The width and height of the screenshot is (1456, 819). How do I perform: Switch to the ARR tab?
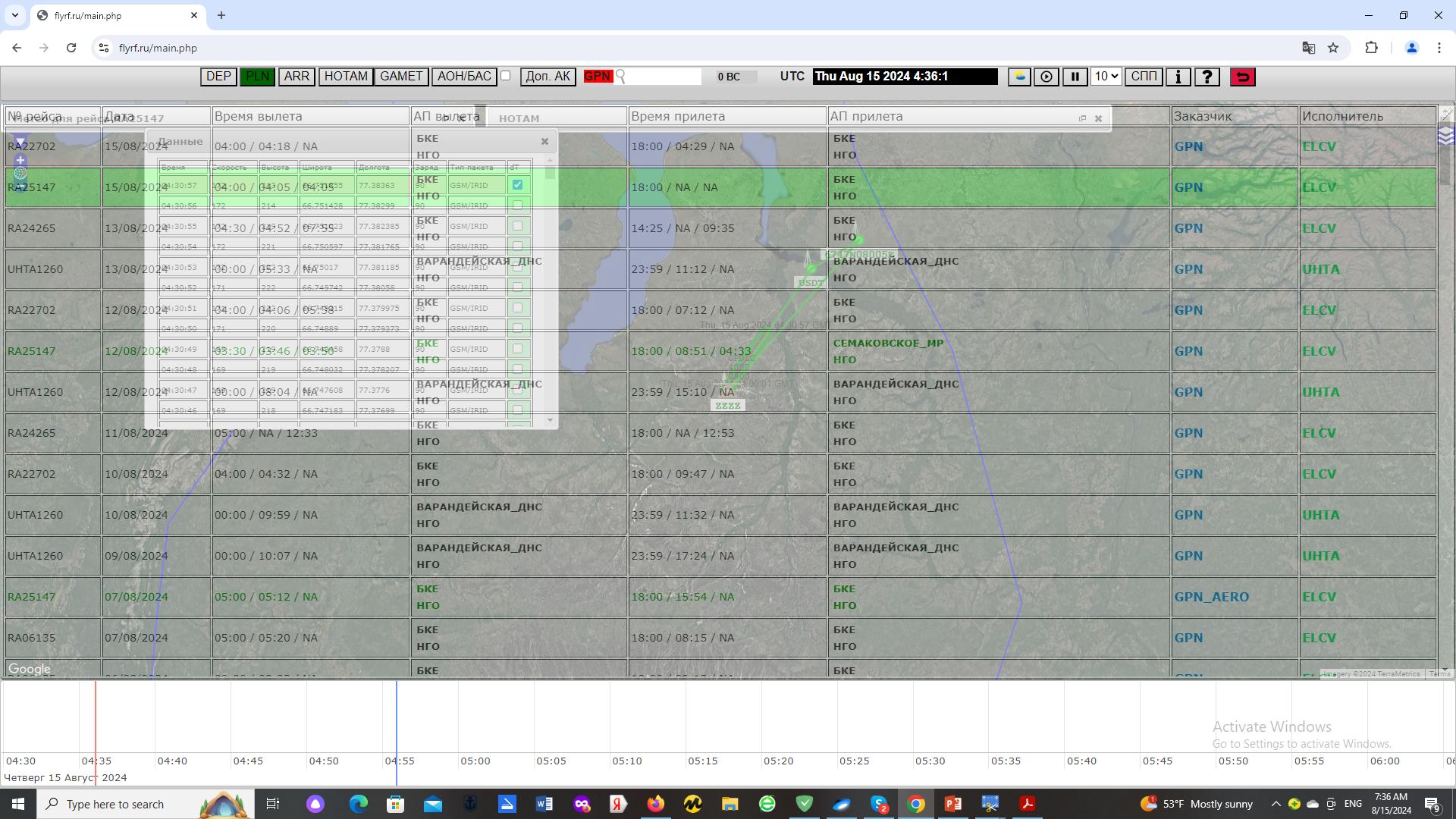point(297,77)
